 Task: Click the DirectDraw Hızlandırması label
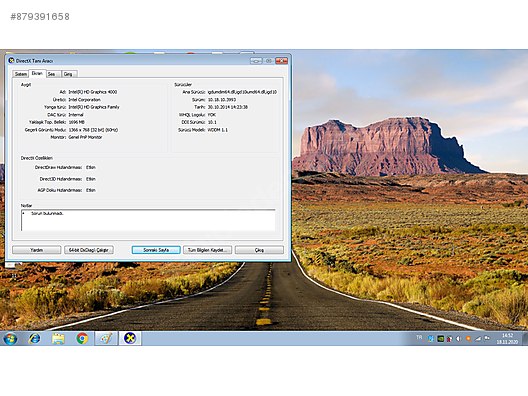[x=59, y=167]
